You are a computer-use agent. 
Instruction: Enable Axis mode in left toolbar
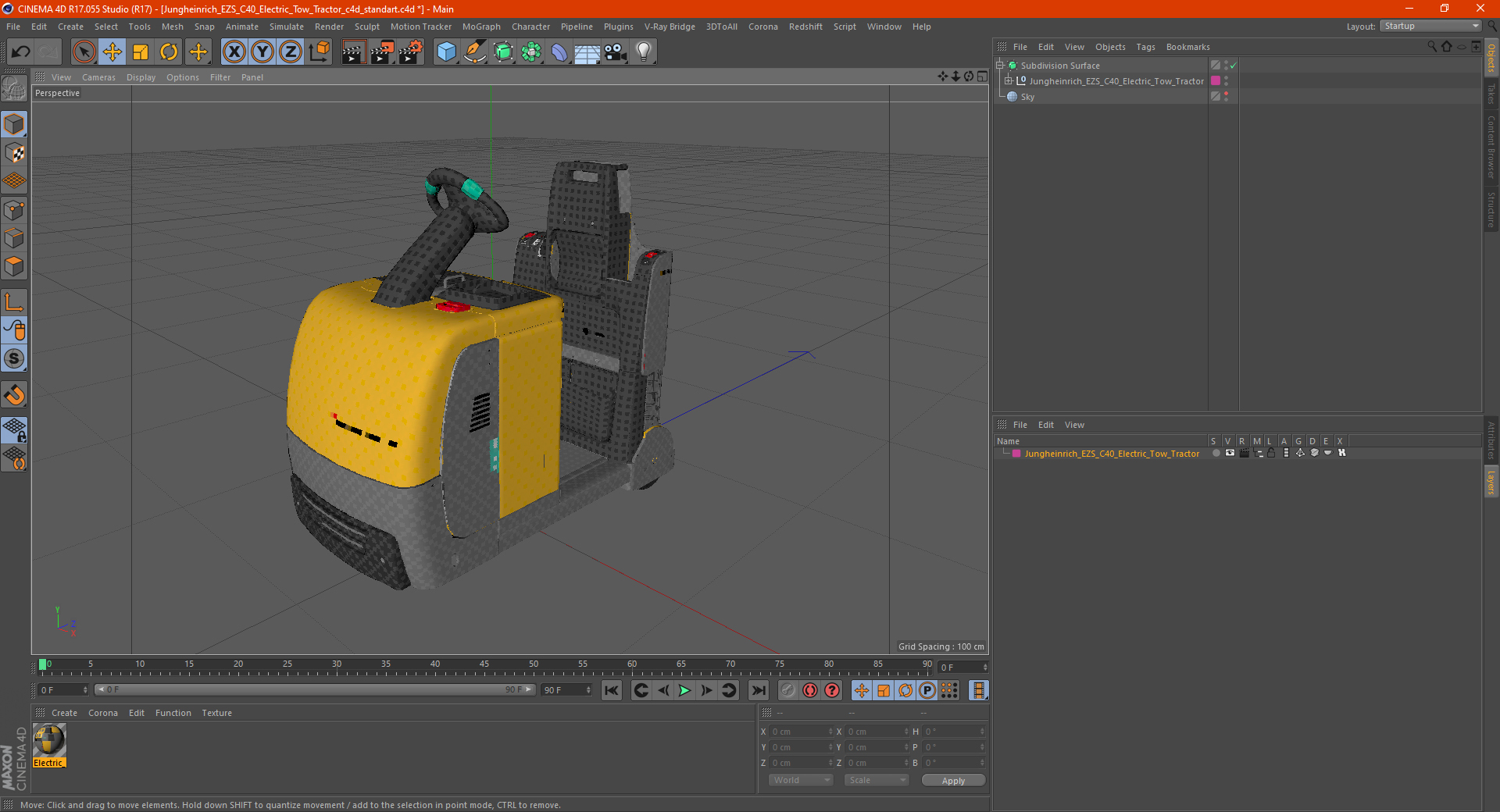coord(14,302)
